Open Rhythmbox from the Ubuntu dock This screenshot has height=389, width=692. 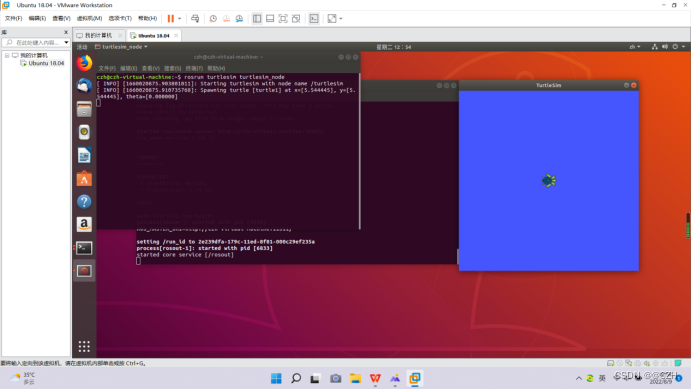(84, 132)
